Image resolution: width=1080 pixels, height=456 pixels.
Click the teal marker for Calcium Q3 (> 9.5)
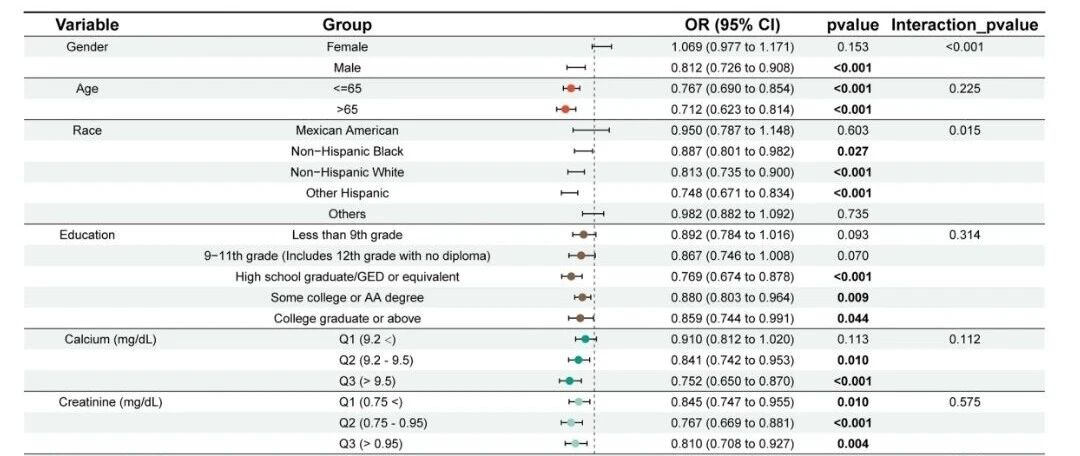[570, 381]
